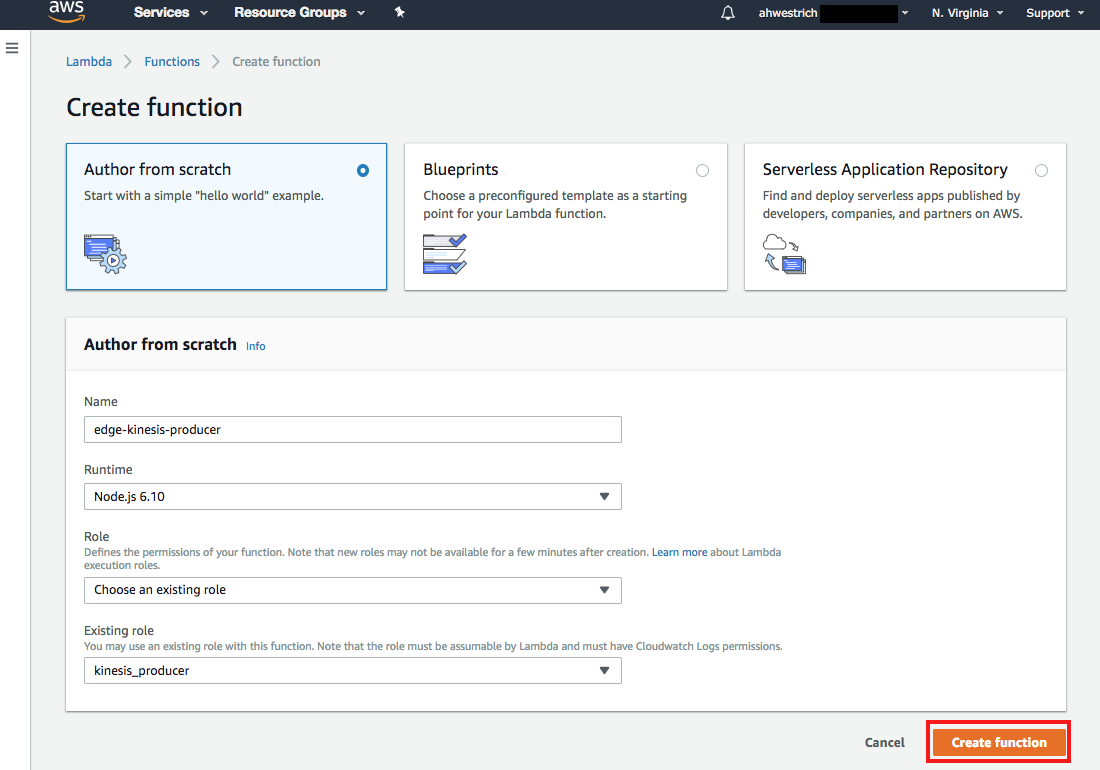Open the Support menu

pos(1054,13)
